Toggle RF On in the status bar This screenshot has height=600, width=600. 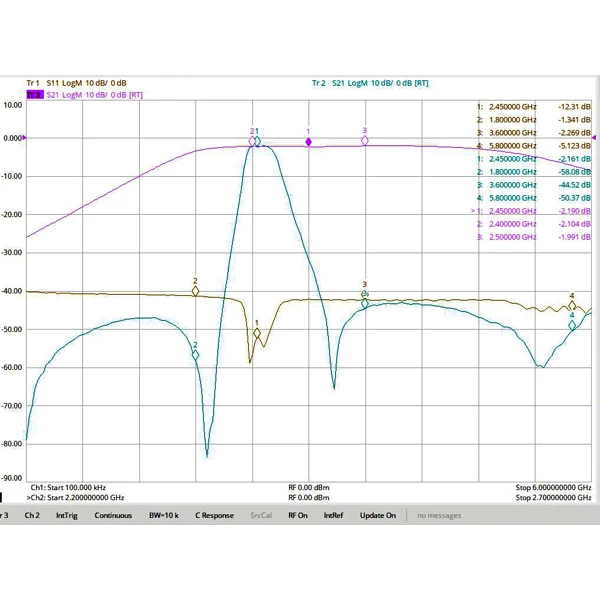tap(298, 515)
